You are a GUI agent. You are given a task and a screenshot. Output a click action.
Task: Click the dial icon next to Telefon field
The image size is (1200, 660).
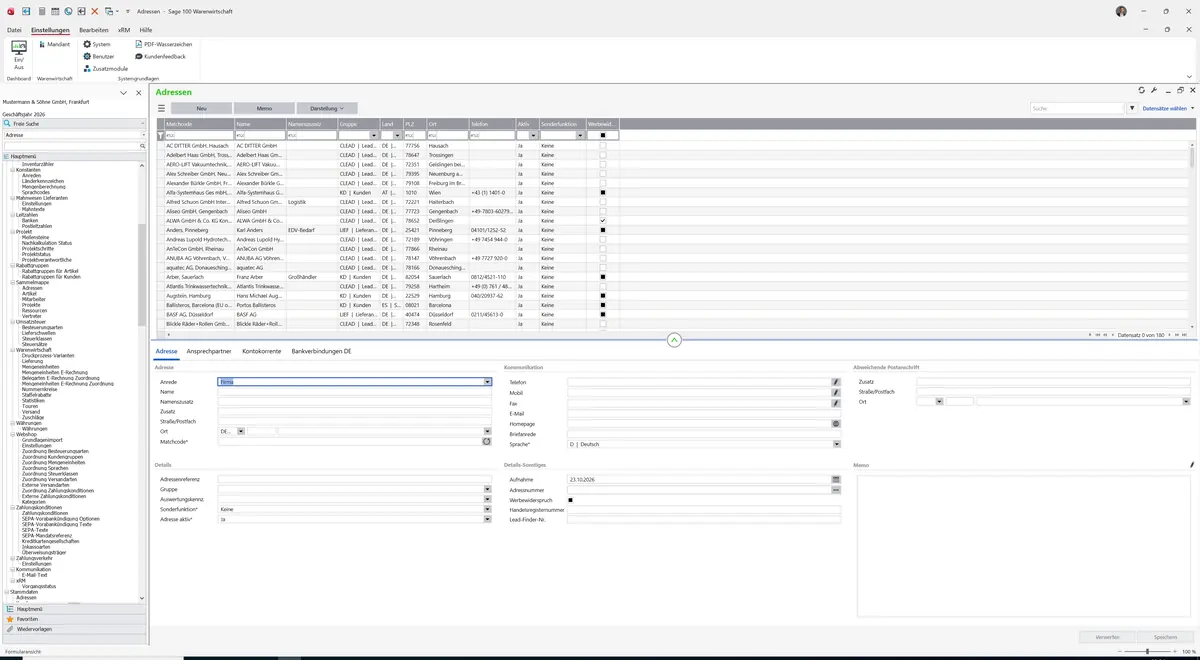836,382
